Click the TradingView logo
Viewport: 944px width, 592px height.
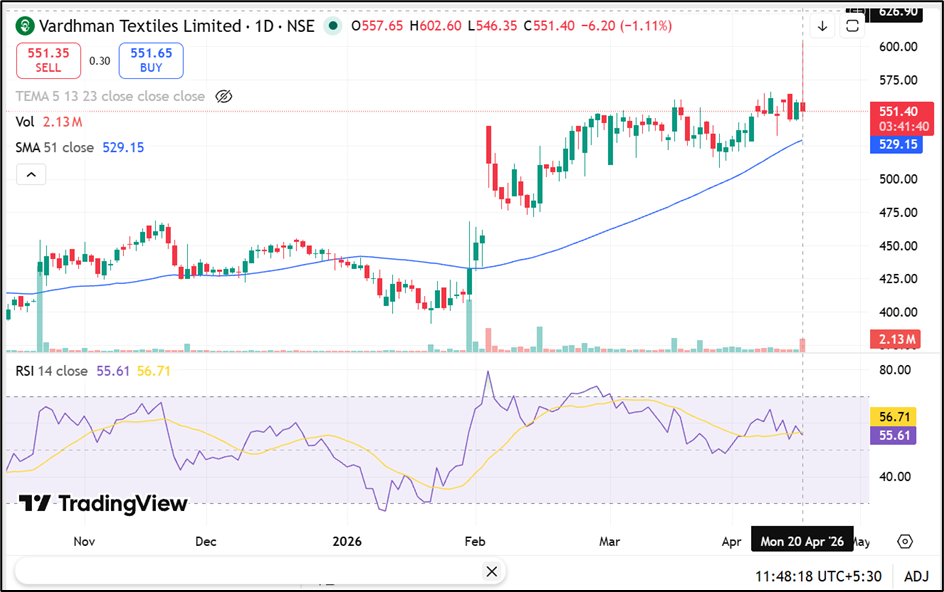pos(103,503)
